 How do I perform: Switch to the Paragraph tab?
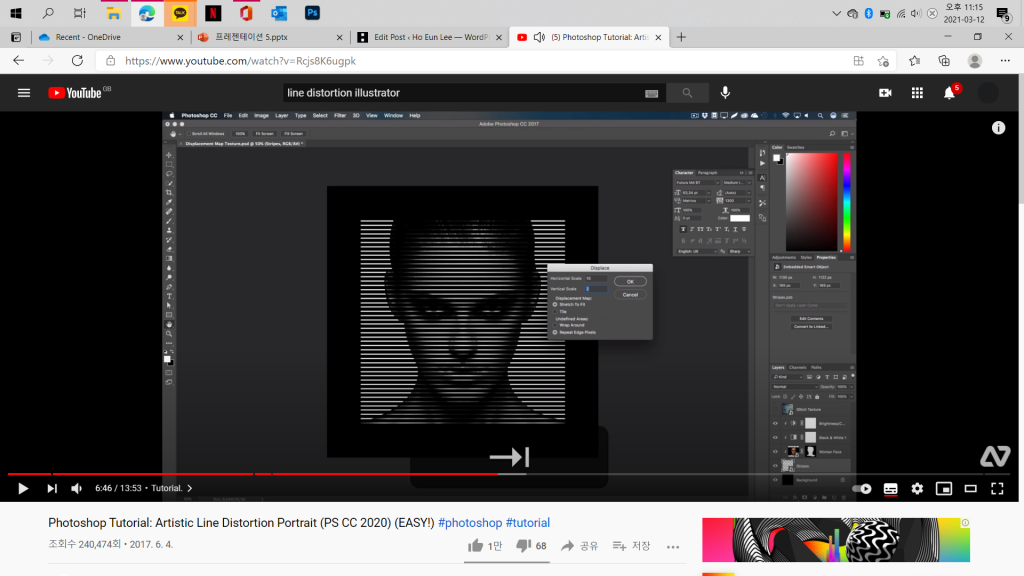(x=707, y=173)
